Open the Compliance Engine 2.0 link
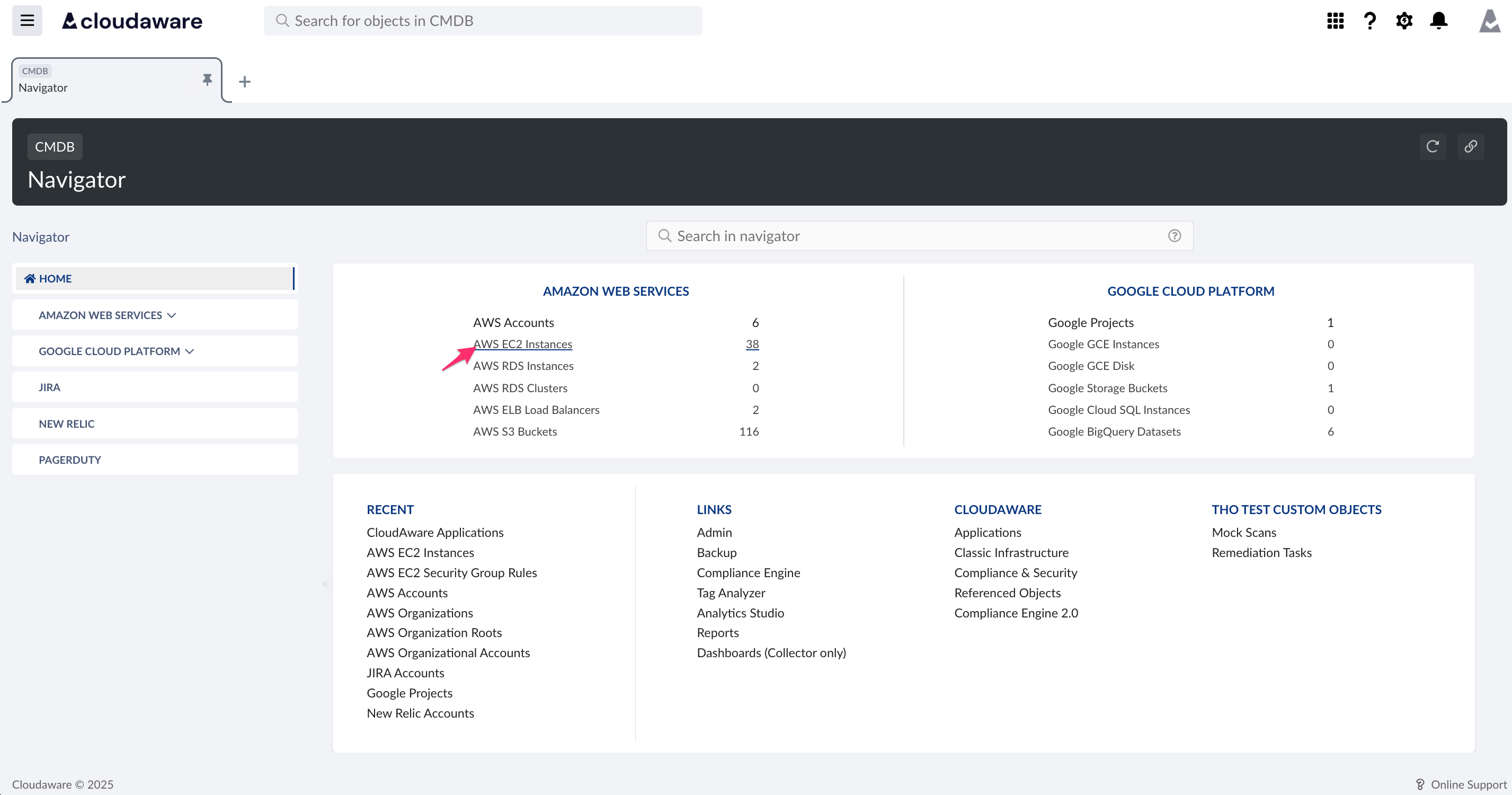Viewport: 1512px width, 795px height. pyautogui.click(x=1016, y=612)
